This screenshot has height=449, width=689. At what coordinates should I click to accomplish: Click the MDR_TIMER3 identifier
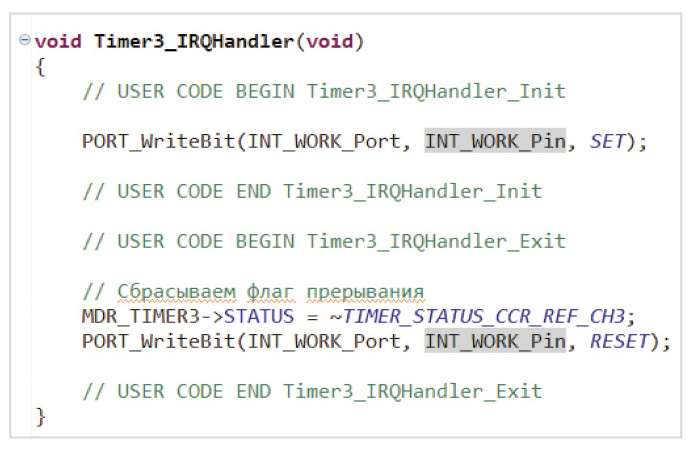tap(141, 317)
